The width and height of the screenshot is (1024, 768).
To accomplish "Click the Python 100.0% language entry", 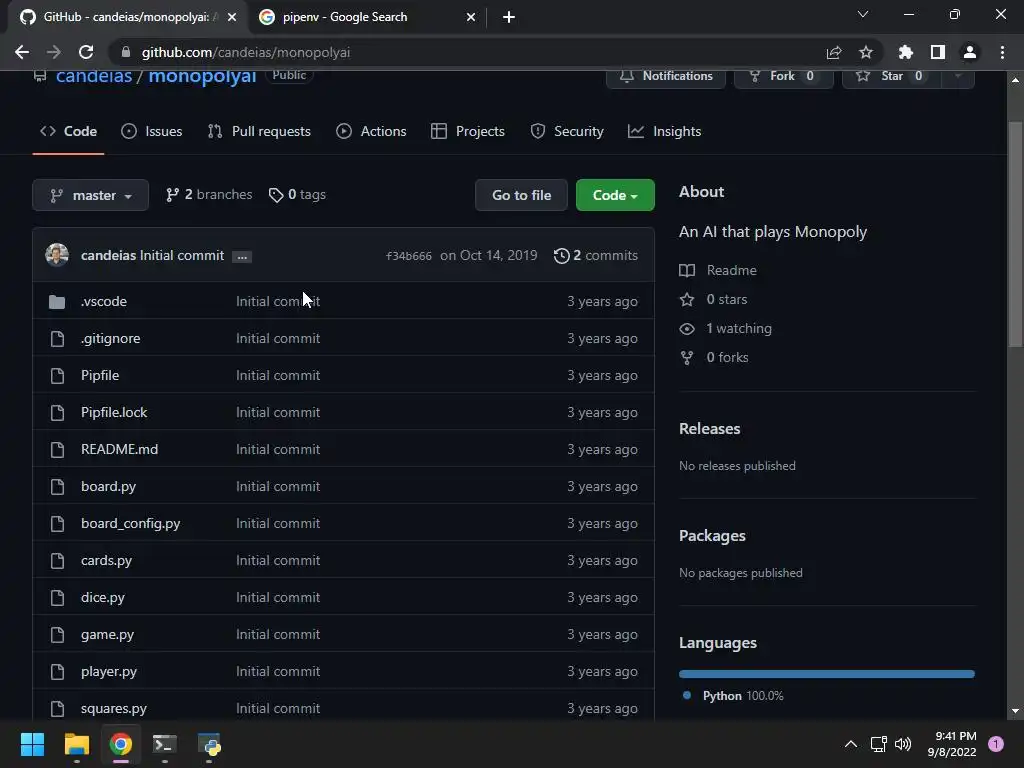I will (x=731, y=696).
